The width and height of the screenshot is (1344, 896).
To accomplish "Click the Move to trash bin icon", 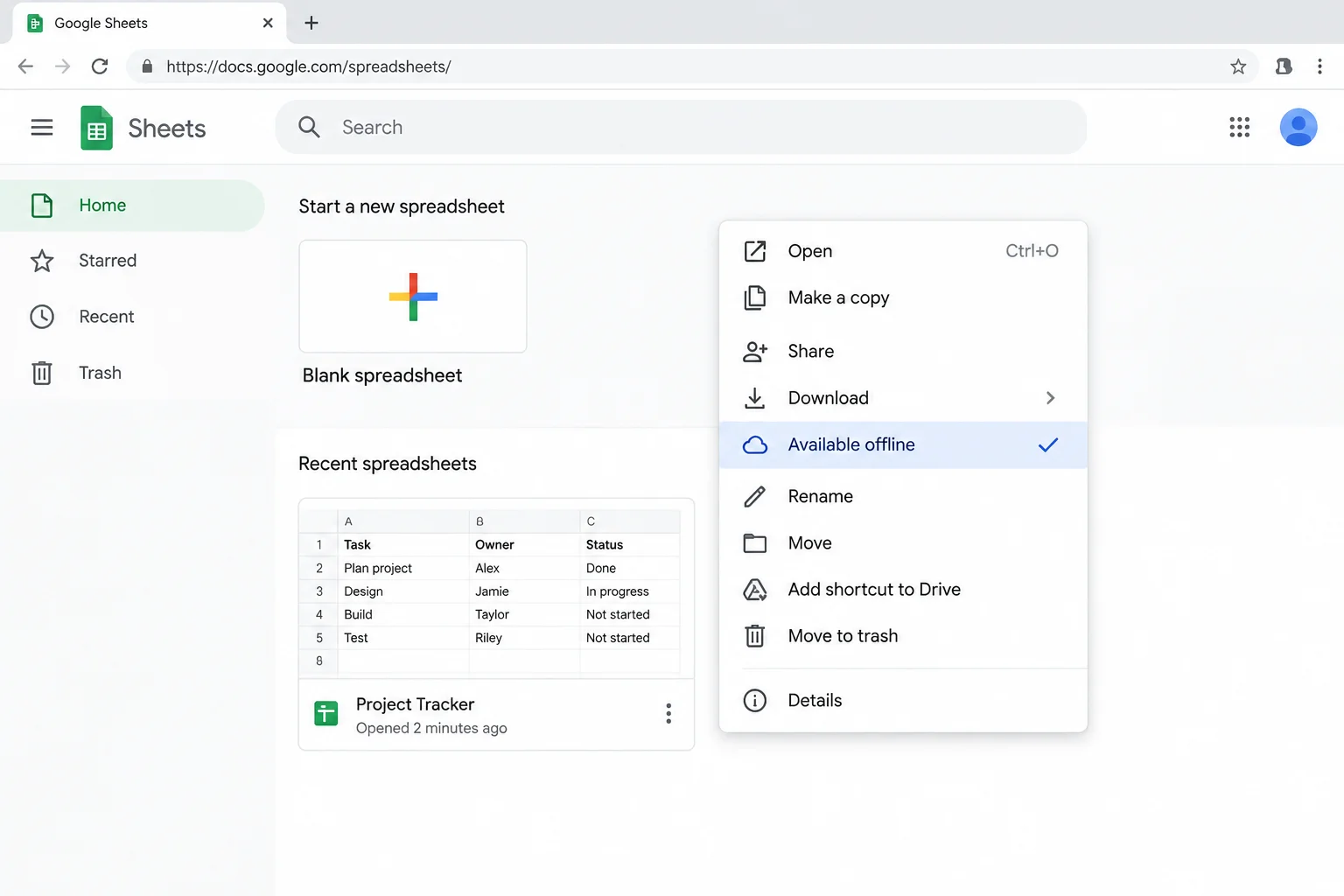I will (755, 636).
